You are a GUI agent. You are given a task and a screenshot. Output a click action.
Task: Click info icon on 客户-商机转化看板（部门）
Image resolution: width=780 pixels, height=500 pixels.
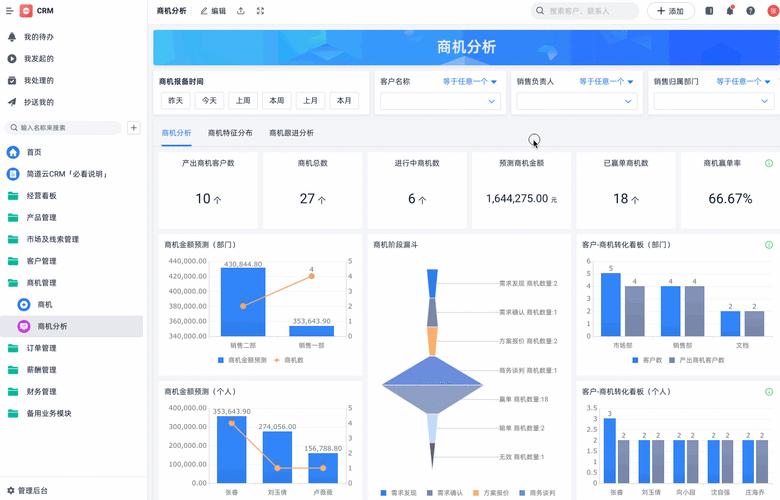[x=769, y=245]
